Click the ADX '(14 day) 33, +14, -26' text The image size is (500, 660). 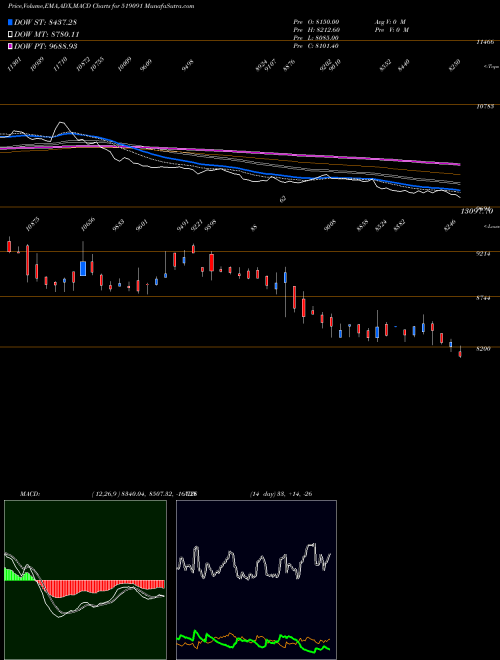(281, 494)
